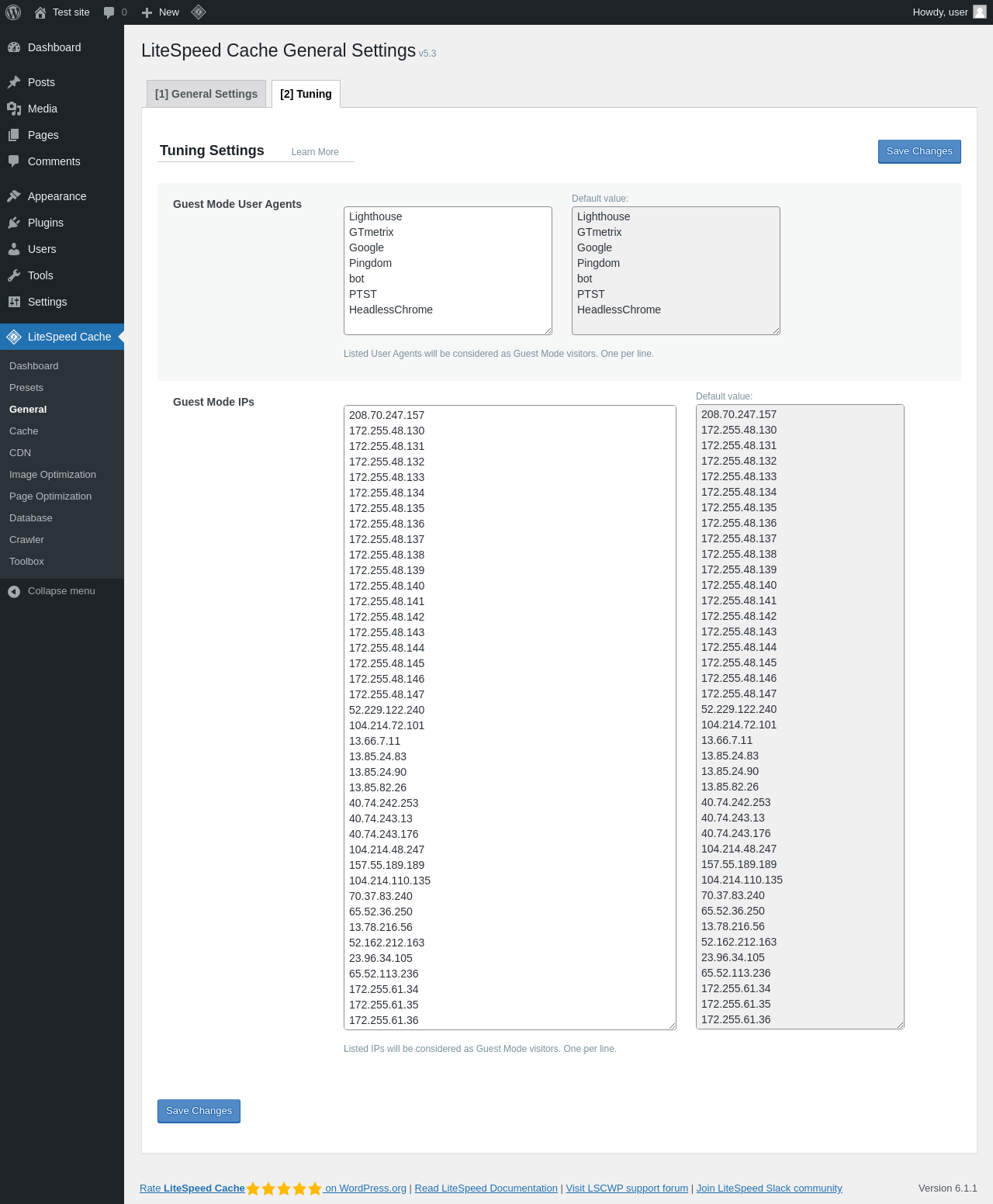This screenshot has width=993, height=1204.
Task: Go to the Image Optimization submenu
Action: coord(53,475)
